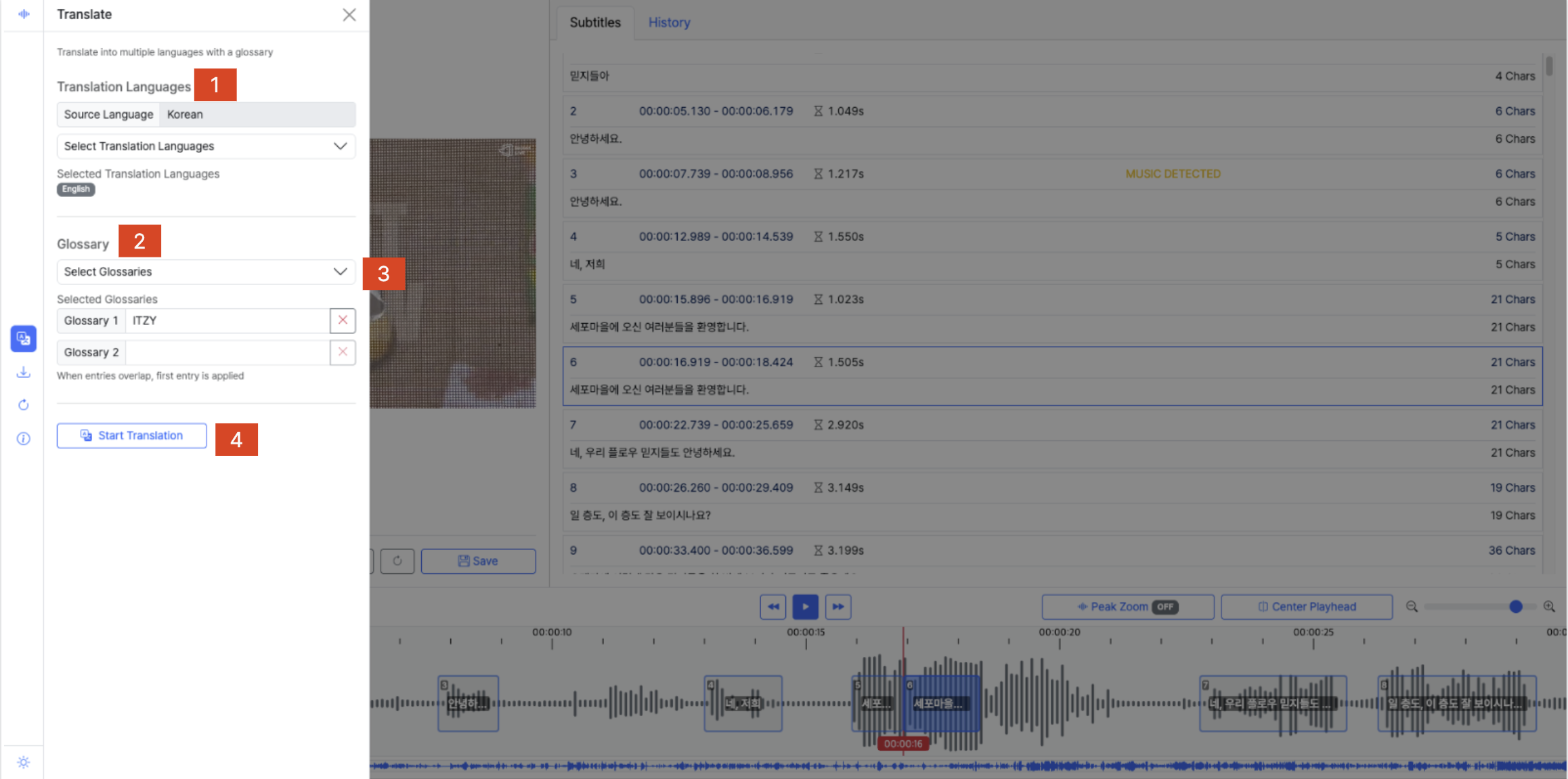Expand Select Translation Languages dropdown

click(x=206, y=146)
